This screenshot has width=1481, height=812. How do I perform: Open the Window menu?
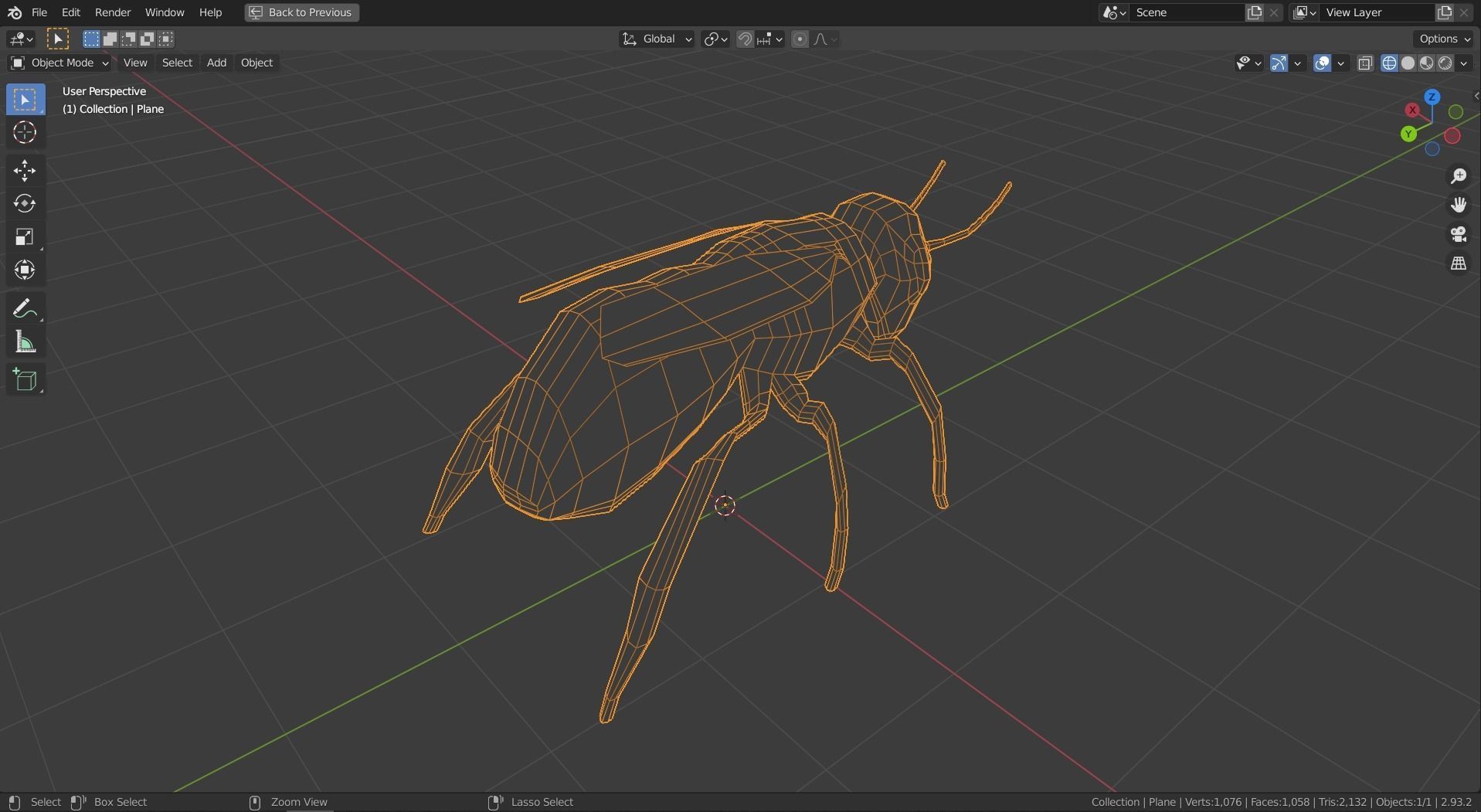(165, 12)
